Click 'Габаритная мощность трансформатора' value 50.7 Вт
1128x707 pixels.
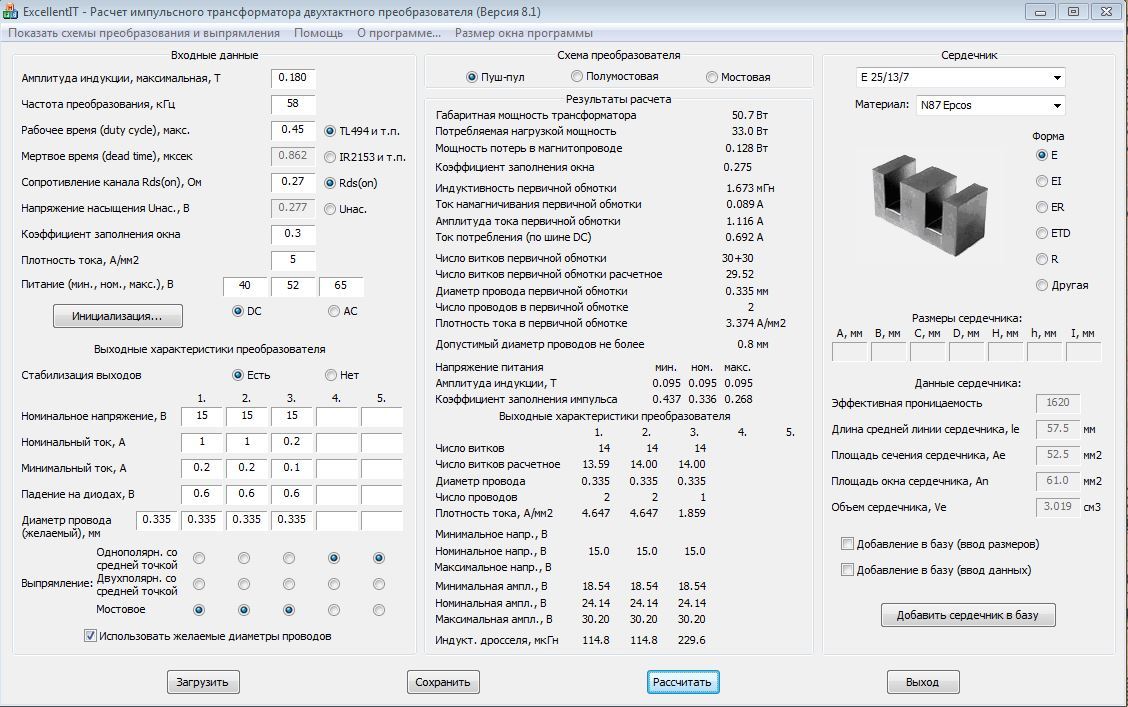(x=750, y=115)
